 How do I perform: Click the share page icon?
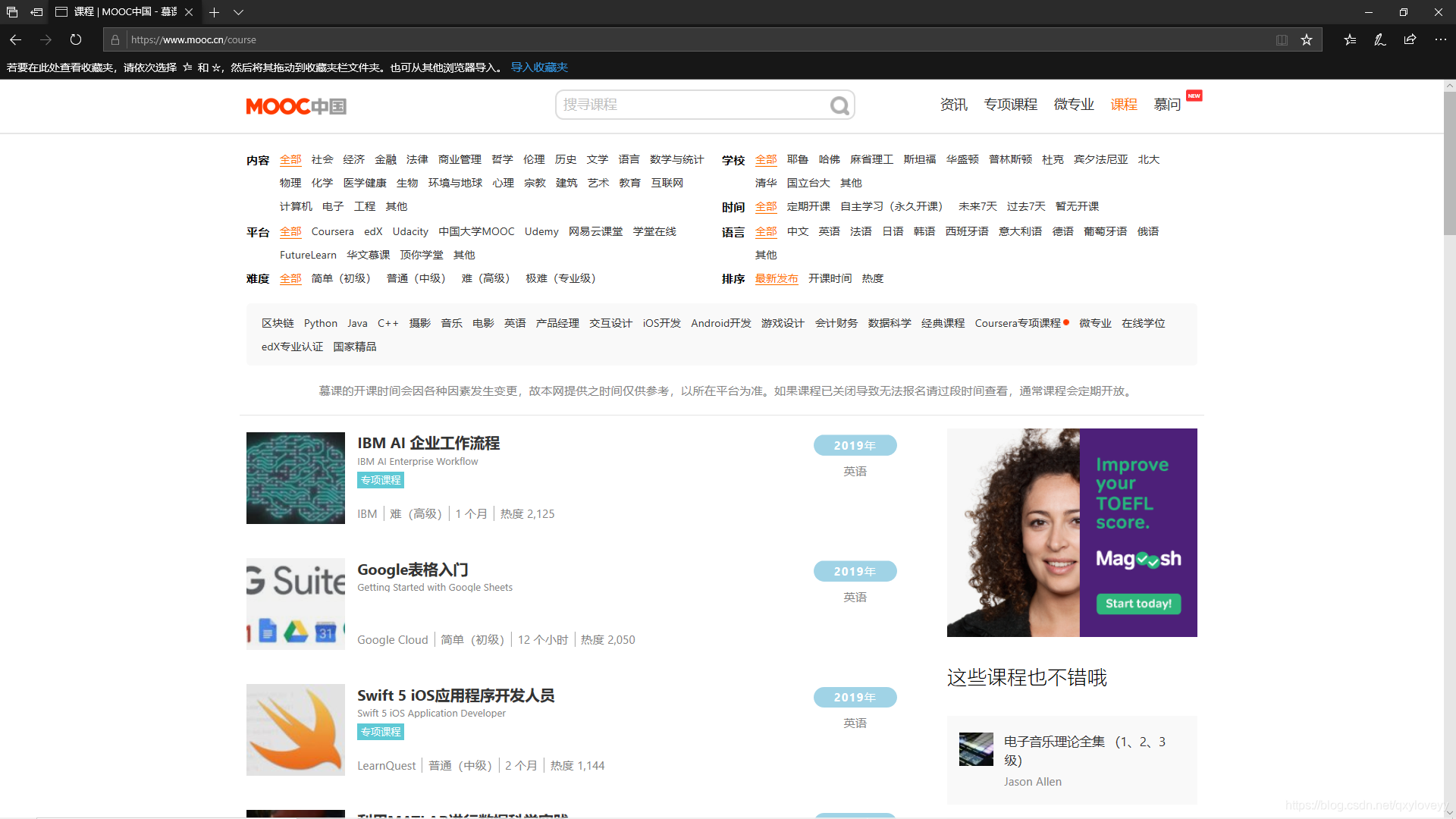coord(1410,39)
